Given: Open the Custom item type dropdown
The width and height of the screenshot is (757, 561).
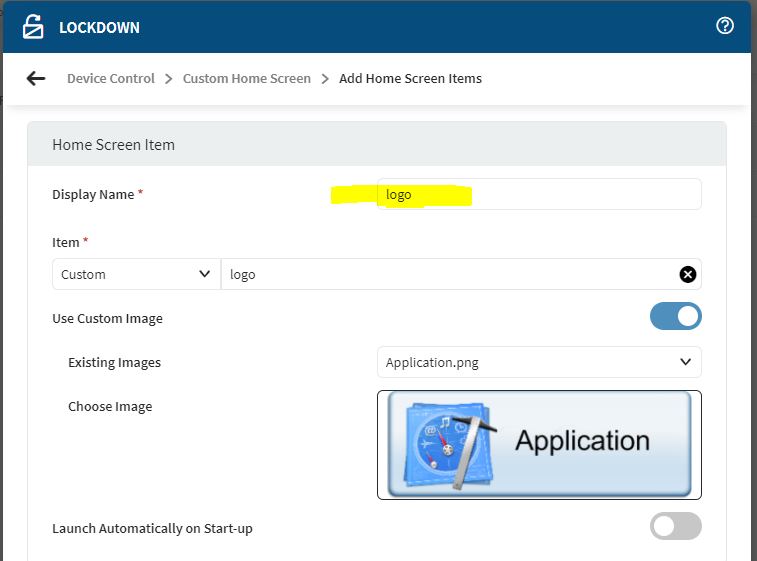Looking at the screenshot, I should point(135,274).
